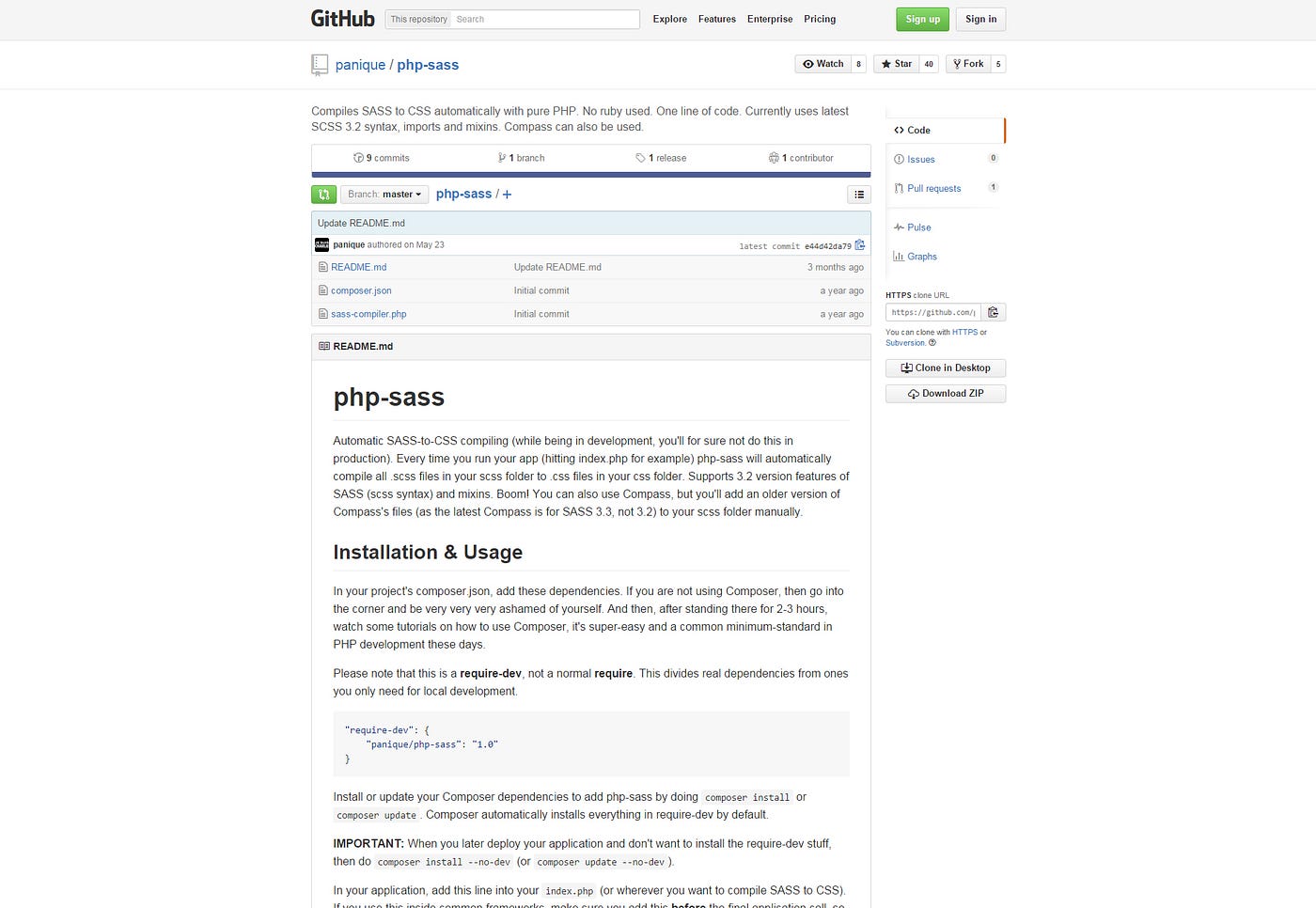Screen dimensions: 1316x908
Task: Click the tag icon next to 1 release
Action: [640, 158]
